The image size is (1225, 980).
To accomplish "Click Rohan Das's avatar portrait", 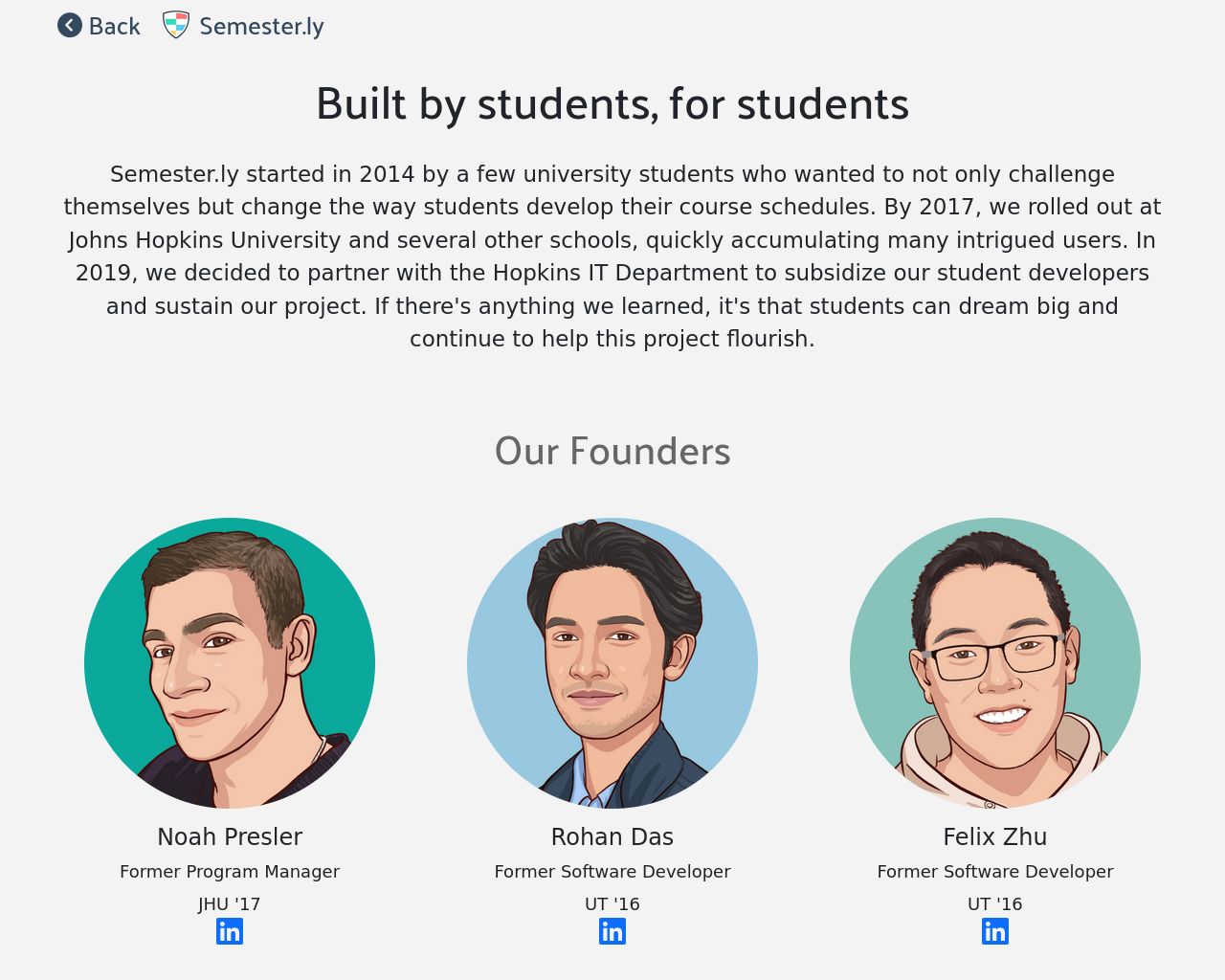I will (x=612, y=663).
